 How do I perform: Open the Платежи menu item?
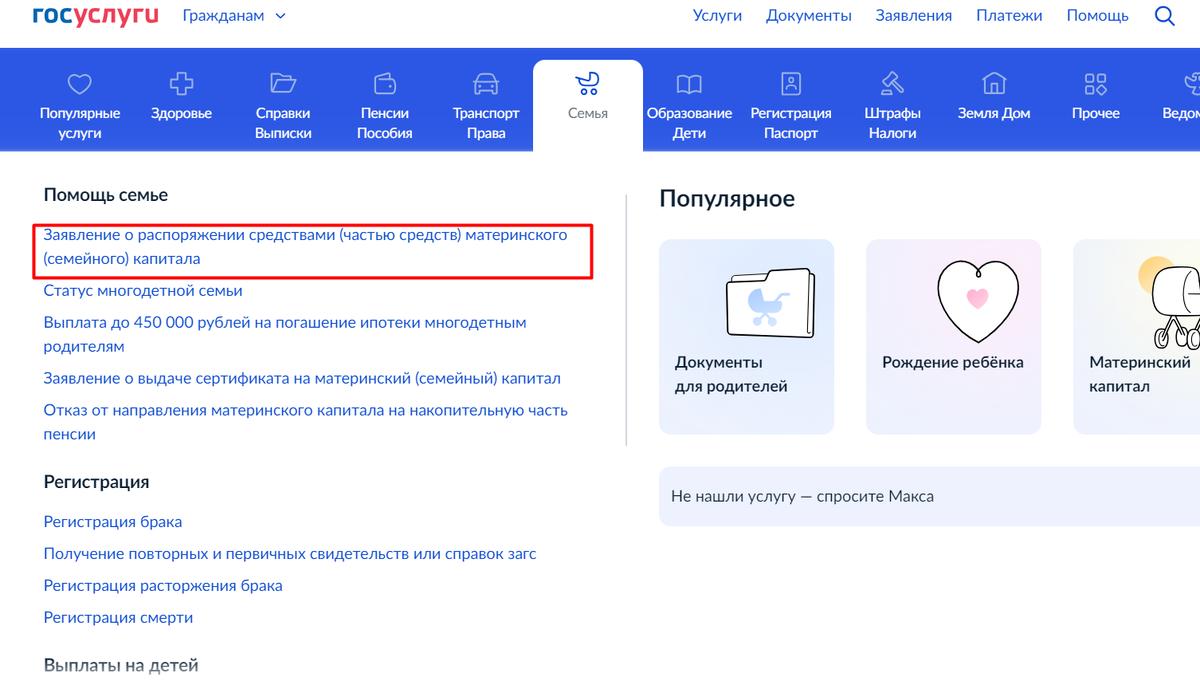pos(1009,15)
